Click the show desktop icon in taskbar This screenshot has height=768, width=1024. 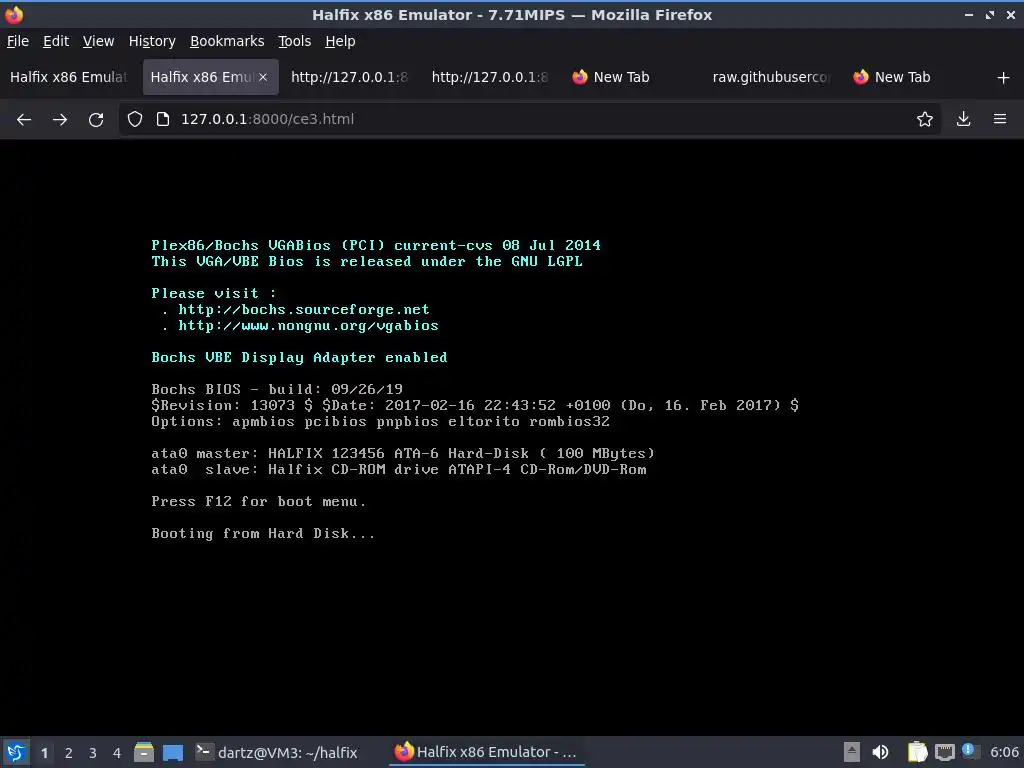pyautogui.click(x=173, y=752)
